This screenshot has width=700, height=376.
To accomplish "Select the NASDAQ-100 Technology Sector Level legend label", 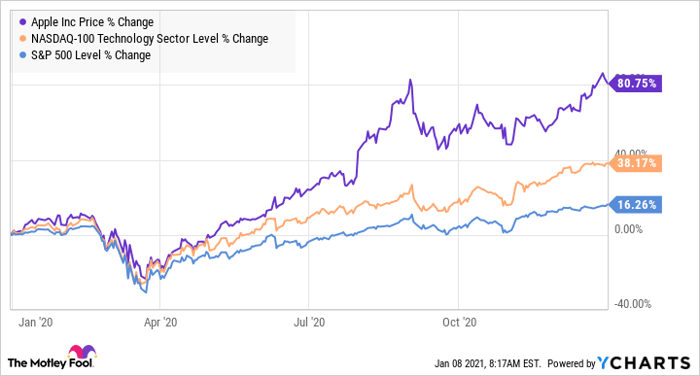I will 150,39.
